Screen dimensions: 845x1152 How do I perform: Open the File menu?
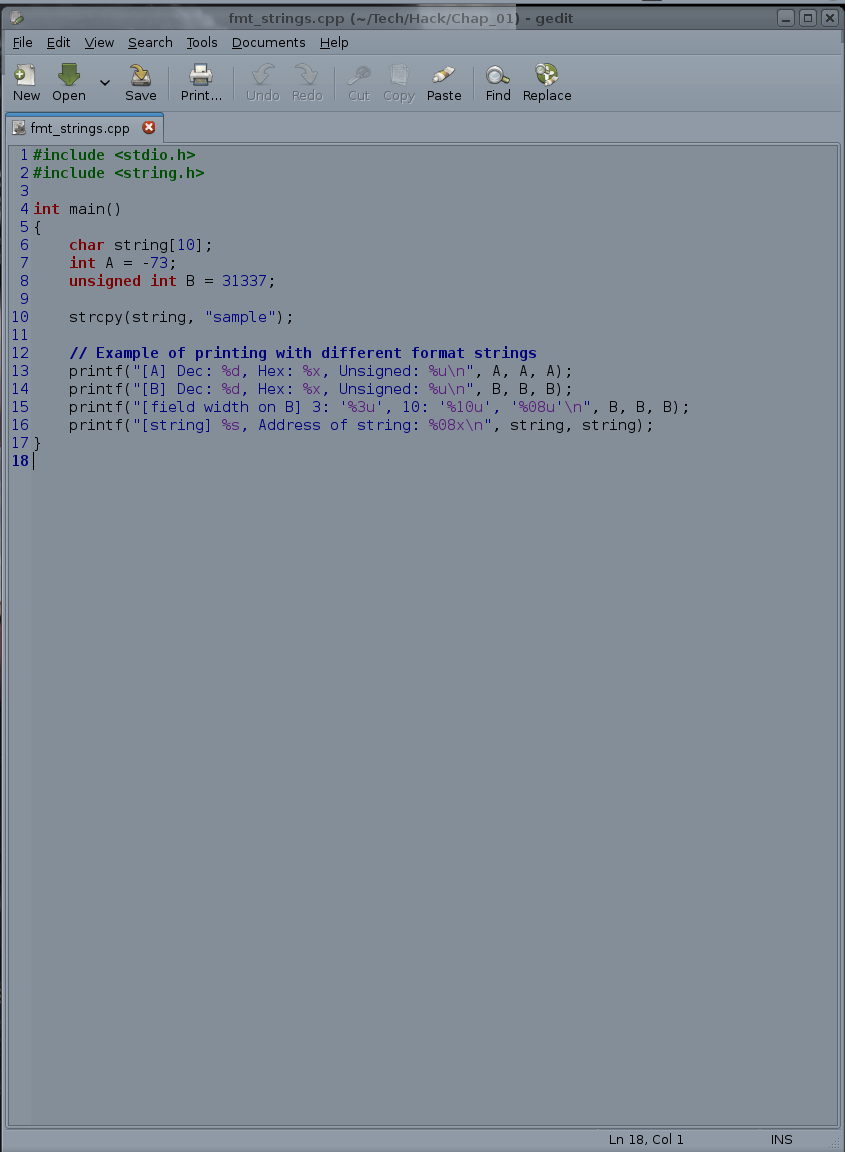[x=23, y=43]
